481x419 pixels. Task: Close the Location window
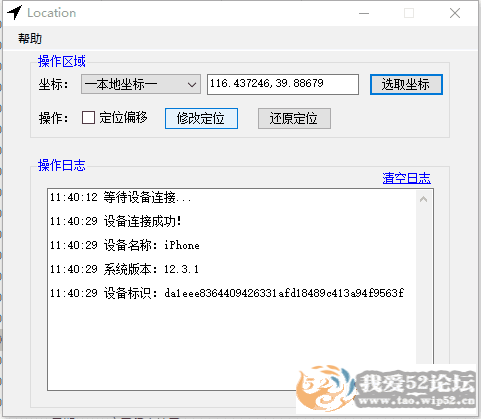pos(455,13)
